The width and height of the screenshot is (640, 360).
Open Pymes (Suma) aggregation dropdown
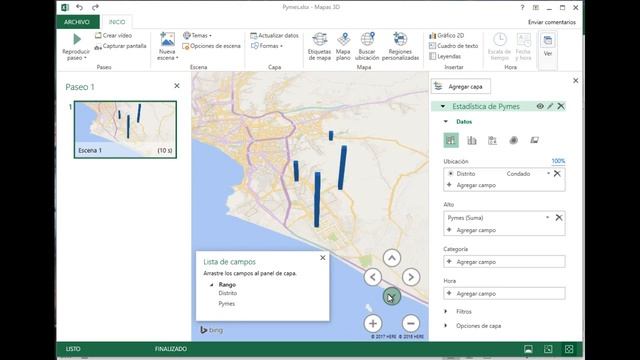click(x=547, y=218)
